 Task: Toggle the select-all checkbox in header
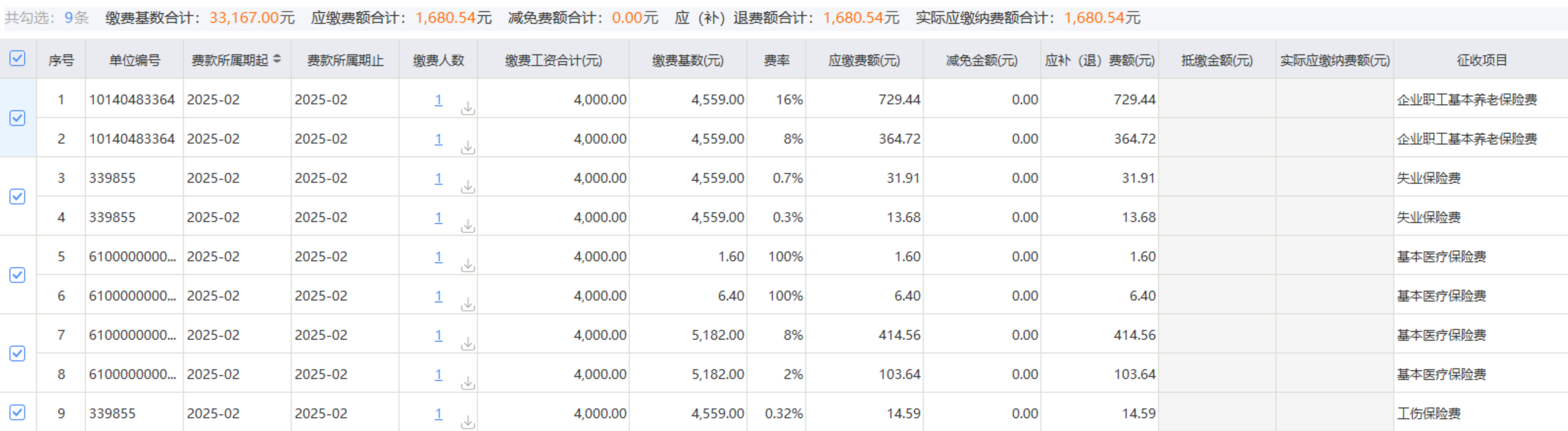18,59
